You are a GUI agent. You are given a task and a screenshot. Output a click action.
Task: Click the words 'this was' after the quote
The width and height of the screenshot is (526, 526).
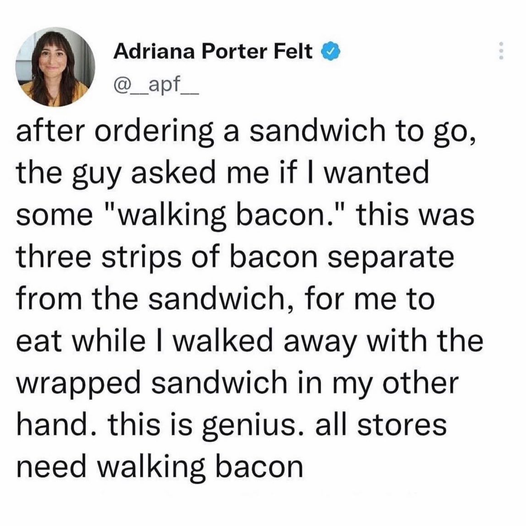(x=415, y=215)
